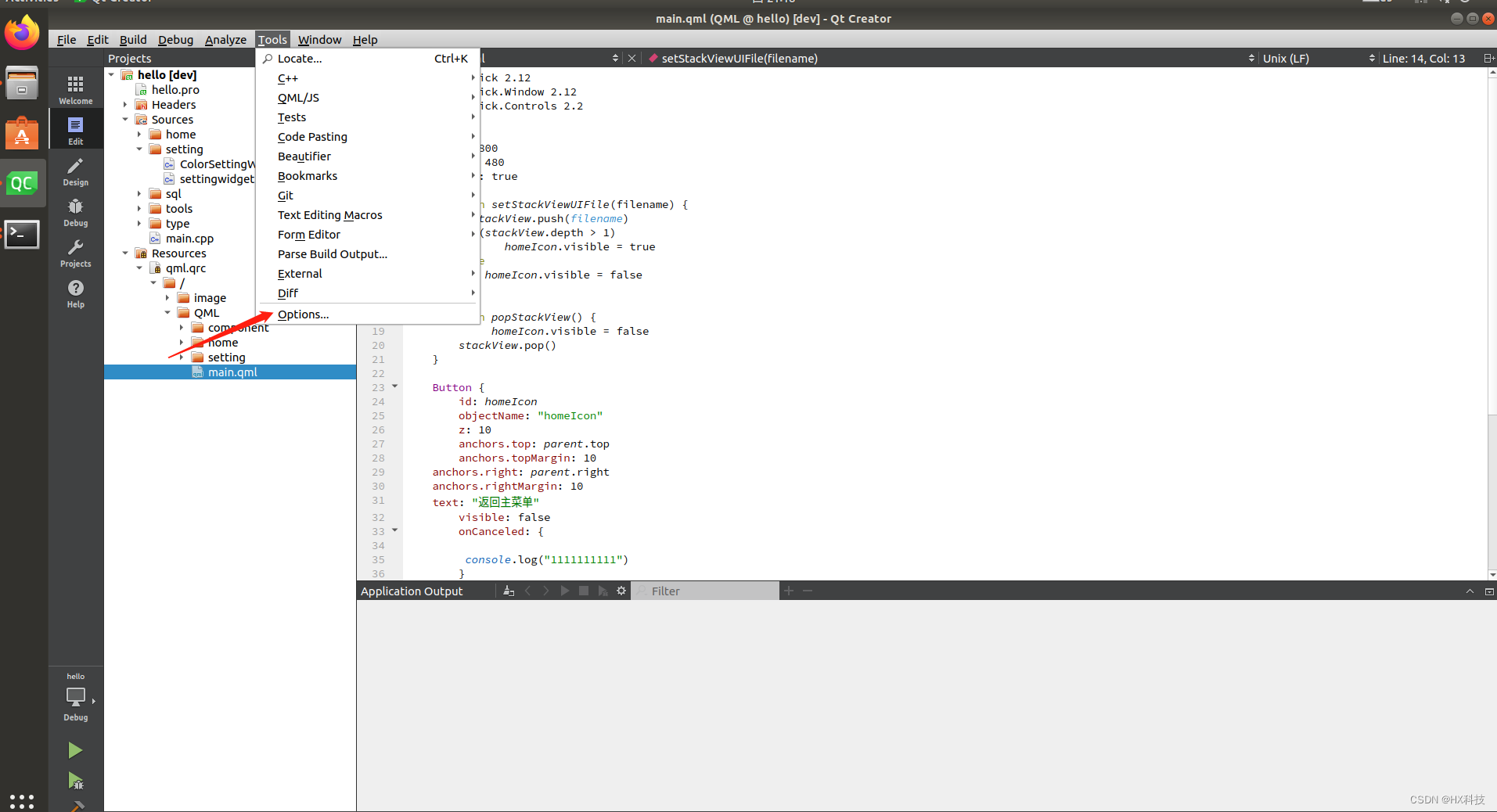
Task: Collapse the QML folder
Action: 167,313
